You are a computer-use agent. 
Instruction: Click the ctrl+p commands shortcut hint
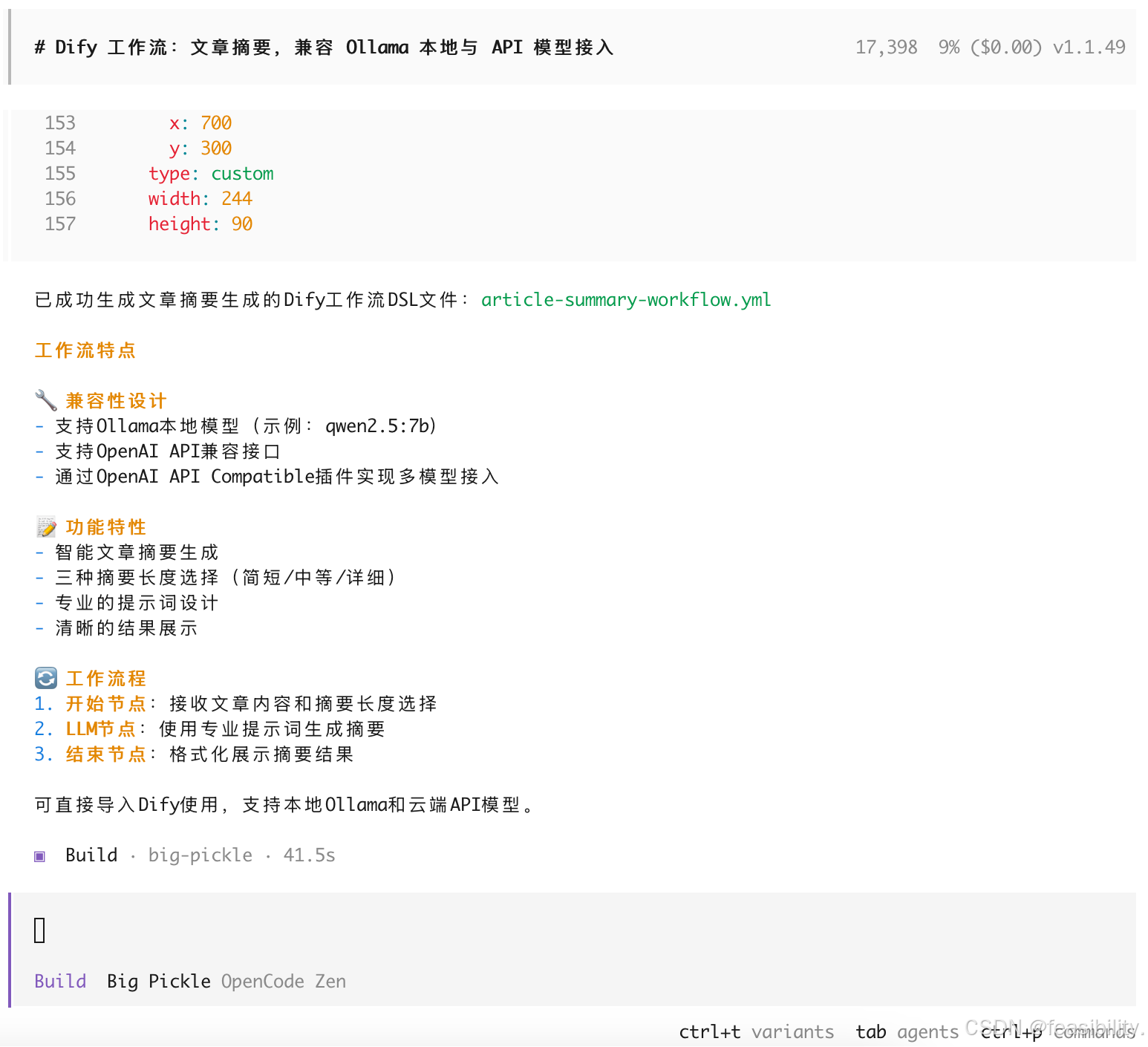(1058, 1031)
